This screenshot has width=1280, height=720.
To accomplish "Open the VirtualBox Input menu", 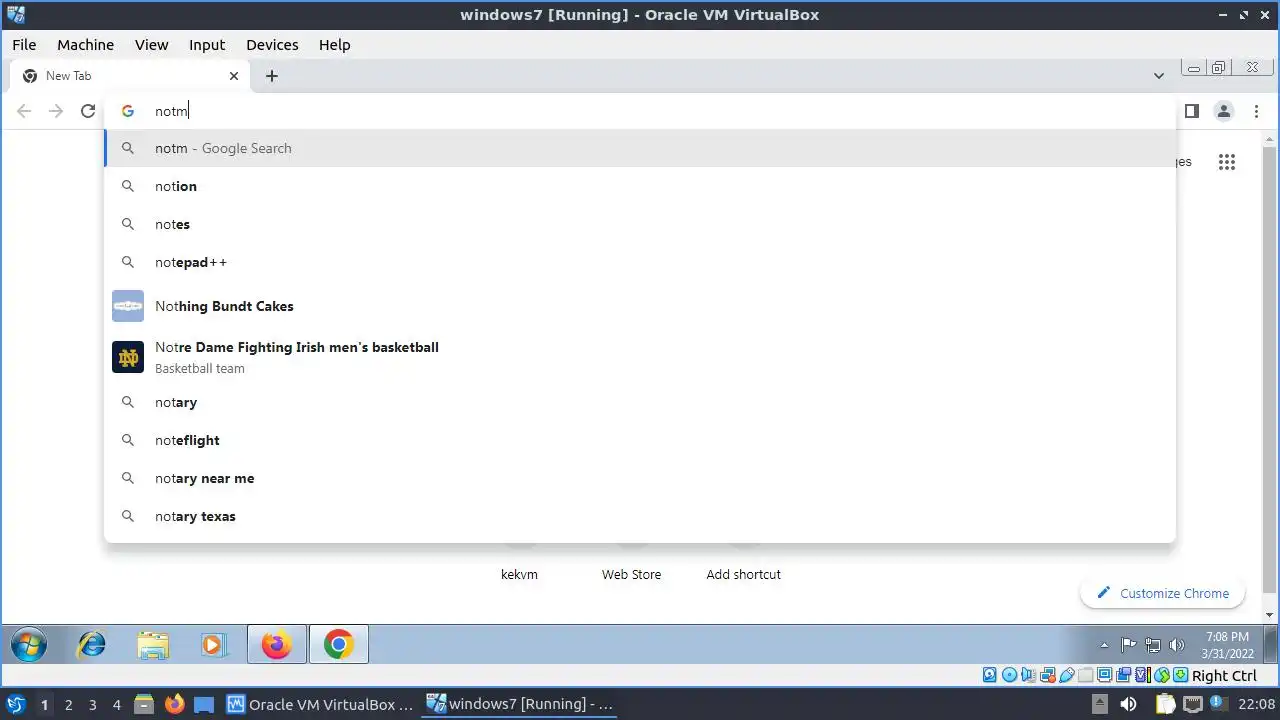I will click(x=207, y=44).
